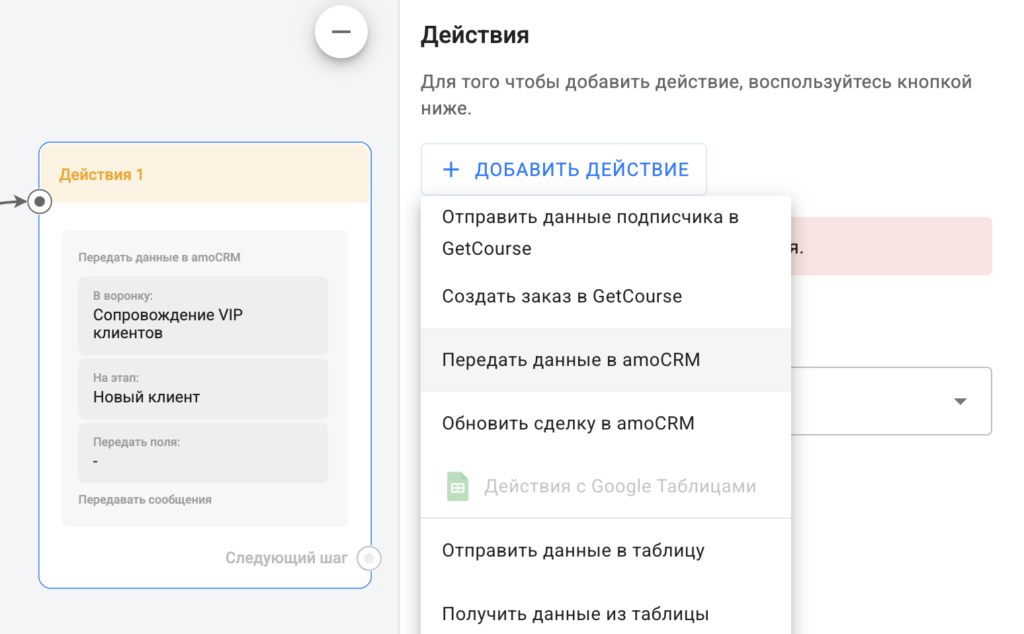1024x634 pixels.
Task: Click the Google Sheets icon in menu
Action: coord(457,487)
